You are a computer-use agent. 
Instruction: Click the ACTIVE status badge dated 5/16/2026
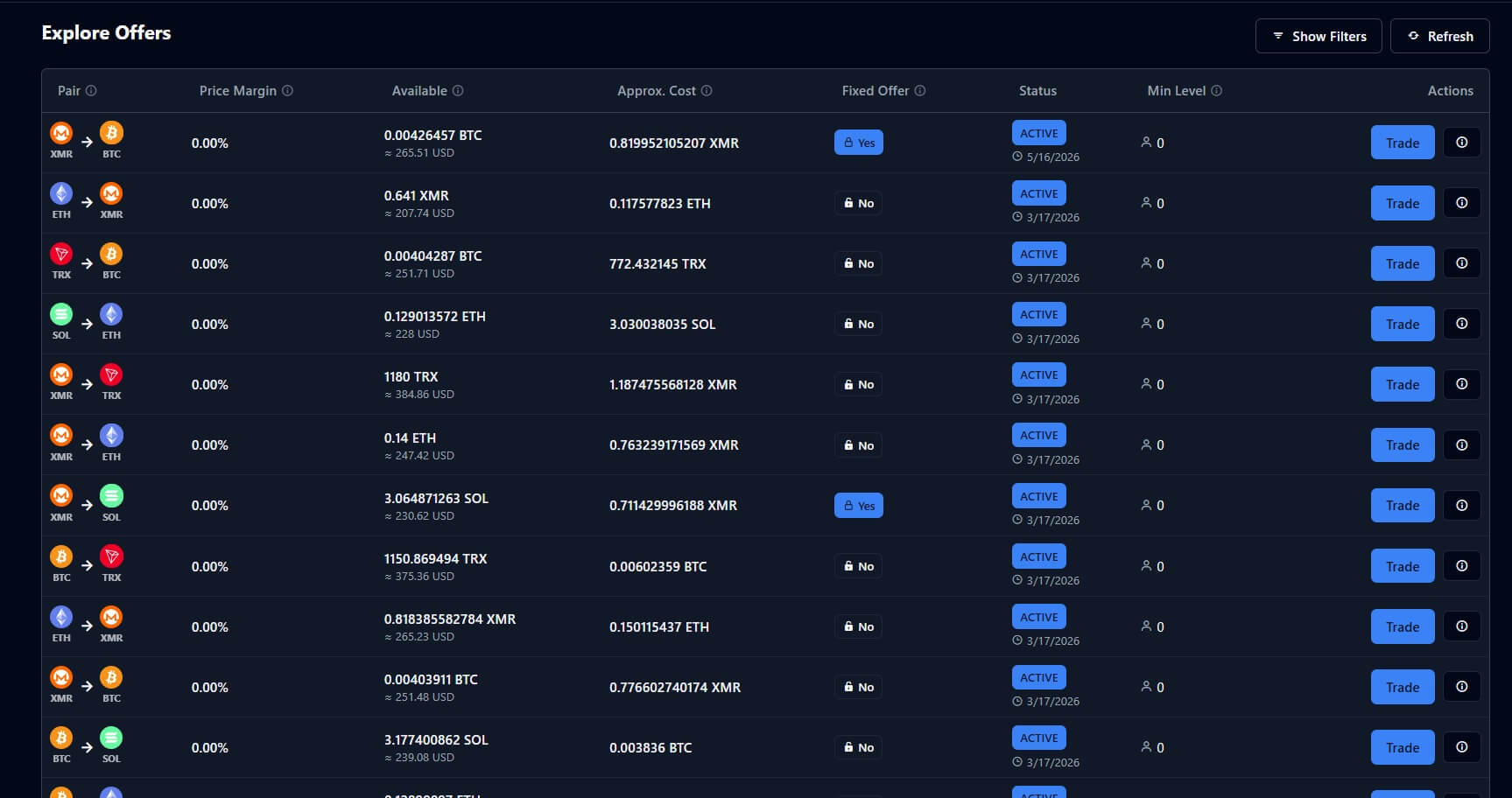pyautogui.click(x=1039, y=133)
